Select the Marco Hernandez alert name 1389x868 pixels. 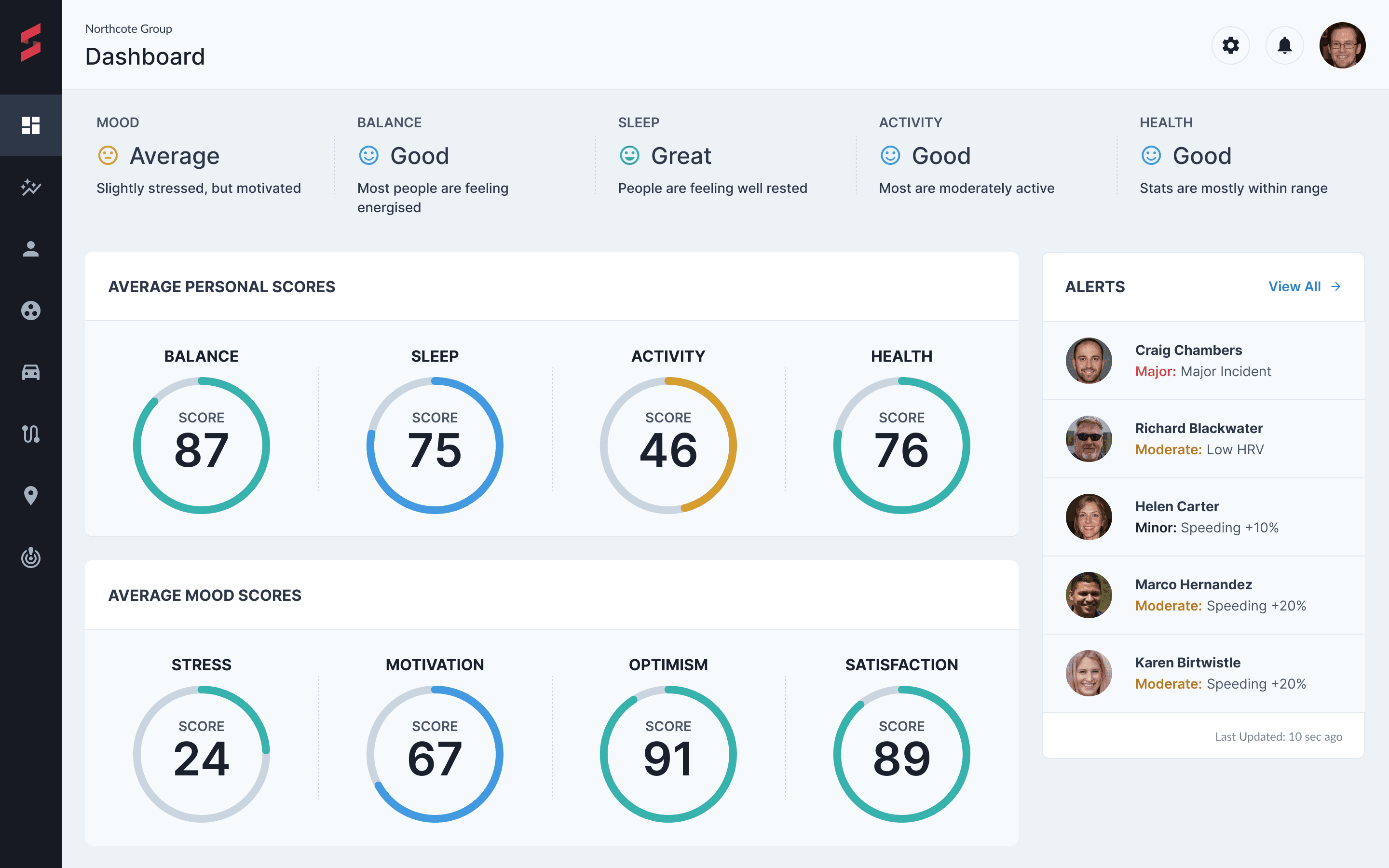[x=1193, y=584]
